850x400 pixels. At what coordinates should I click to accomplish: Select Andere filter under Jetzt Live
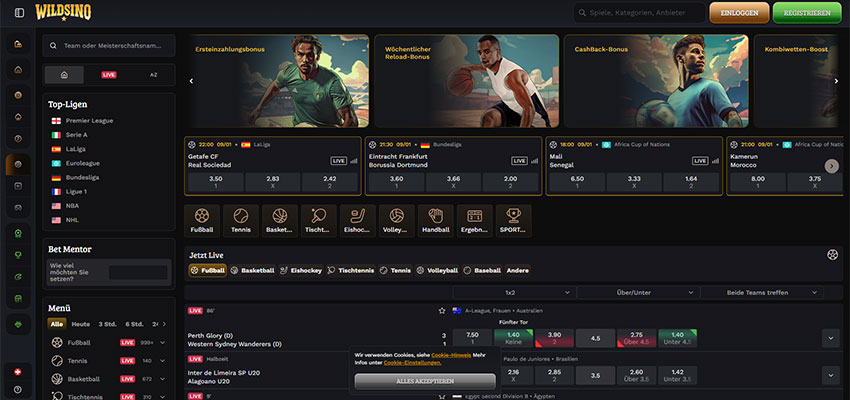click(x=518, y=270)
